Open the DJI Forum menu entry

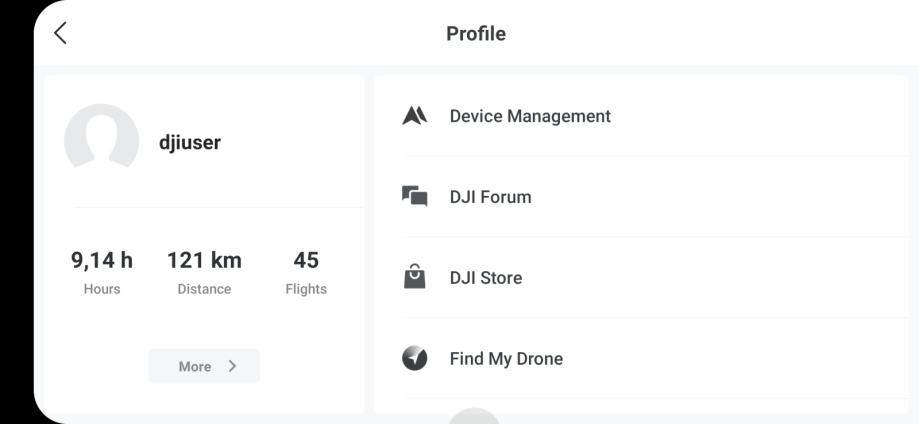tap(490, 197)
